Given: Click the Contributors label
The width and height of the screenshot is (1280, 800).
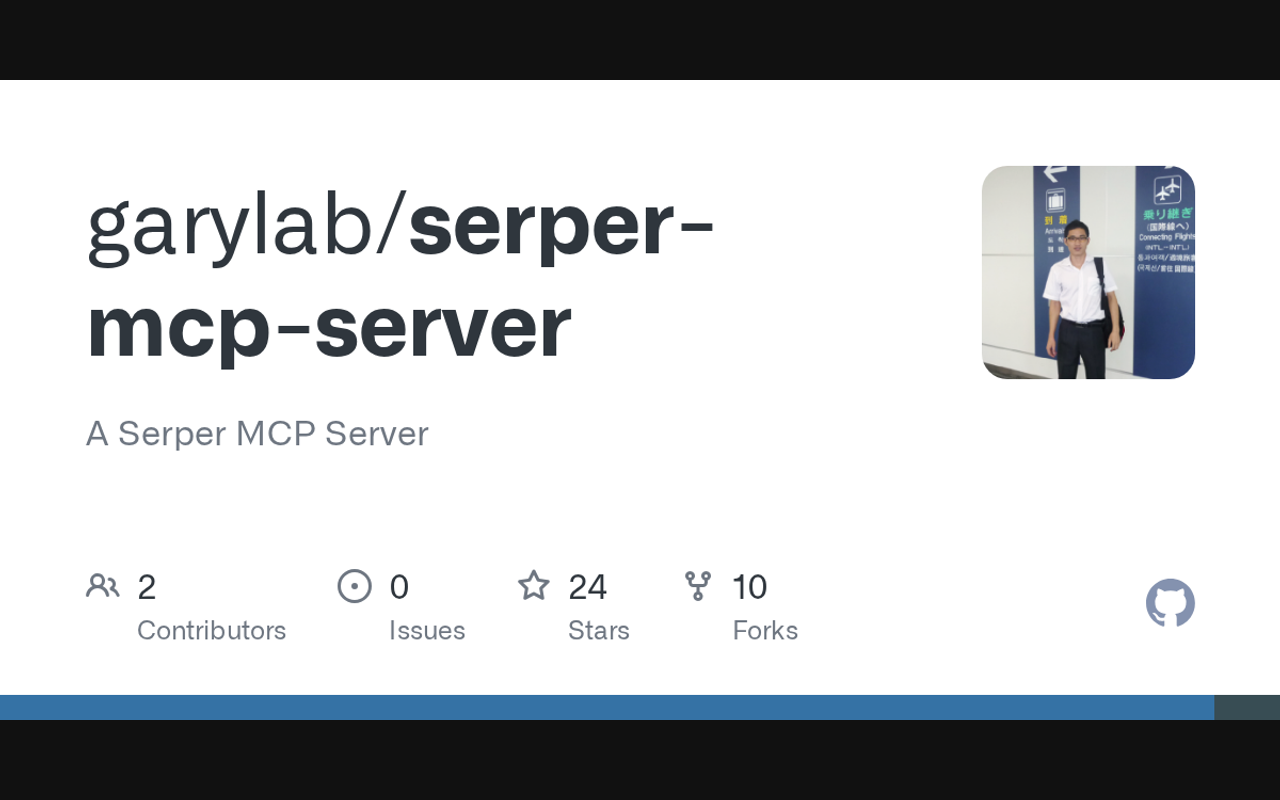Looking at the screenshot, I should click(211, 630).
